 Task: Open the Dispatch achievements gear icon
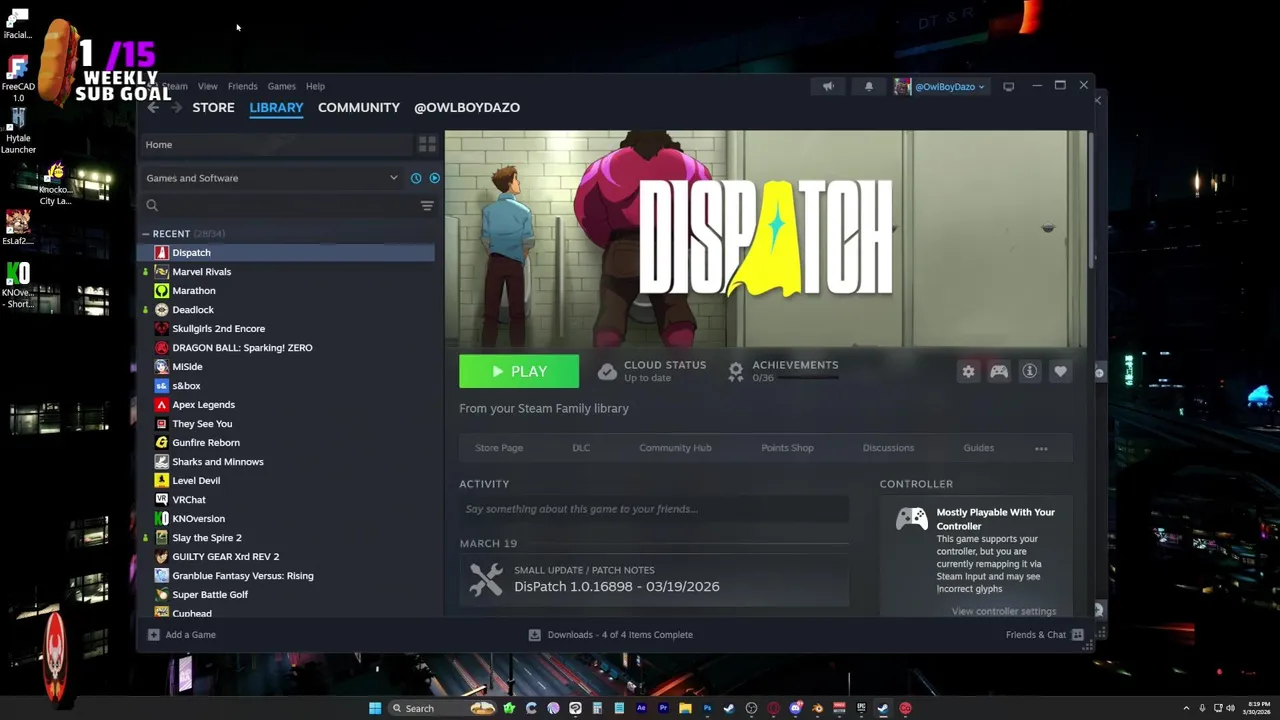click(x=736, y=371)
